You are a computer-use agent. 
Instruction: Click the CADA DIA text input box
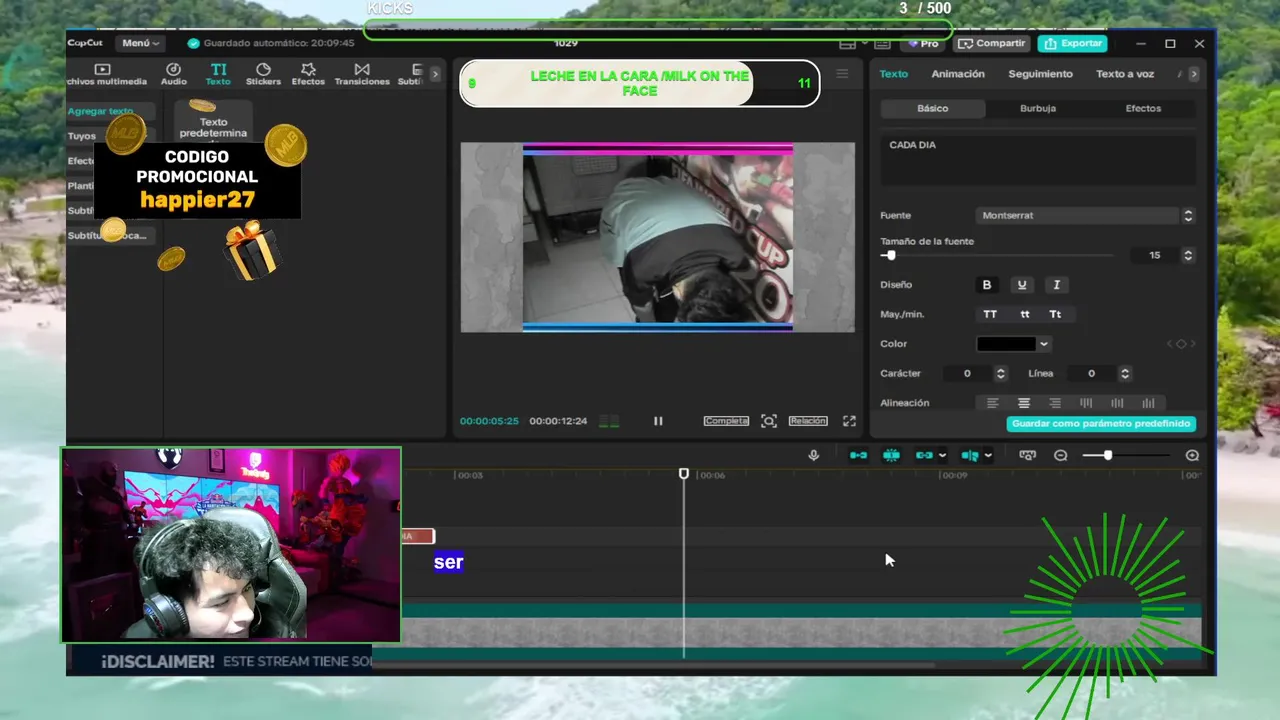pyautogui.click(x=1038, y=160)
